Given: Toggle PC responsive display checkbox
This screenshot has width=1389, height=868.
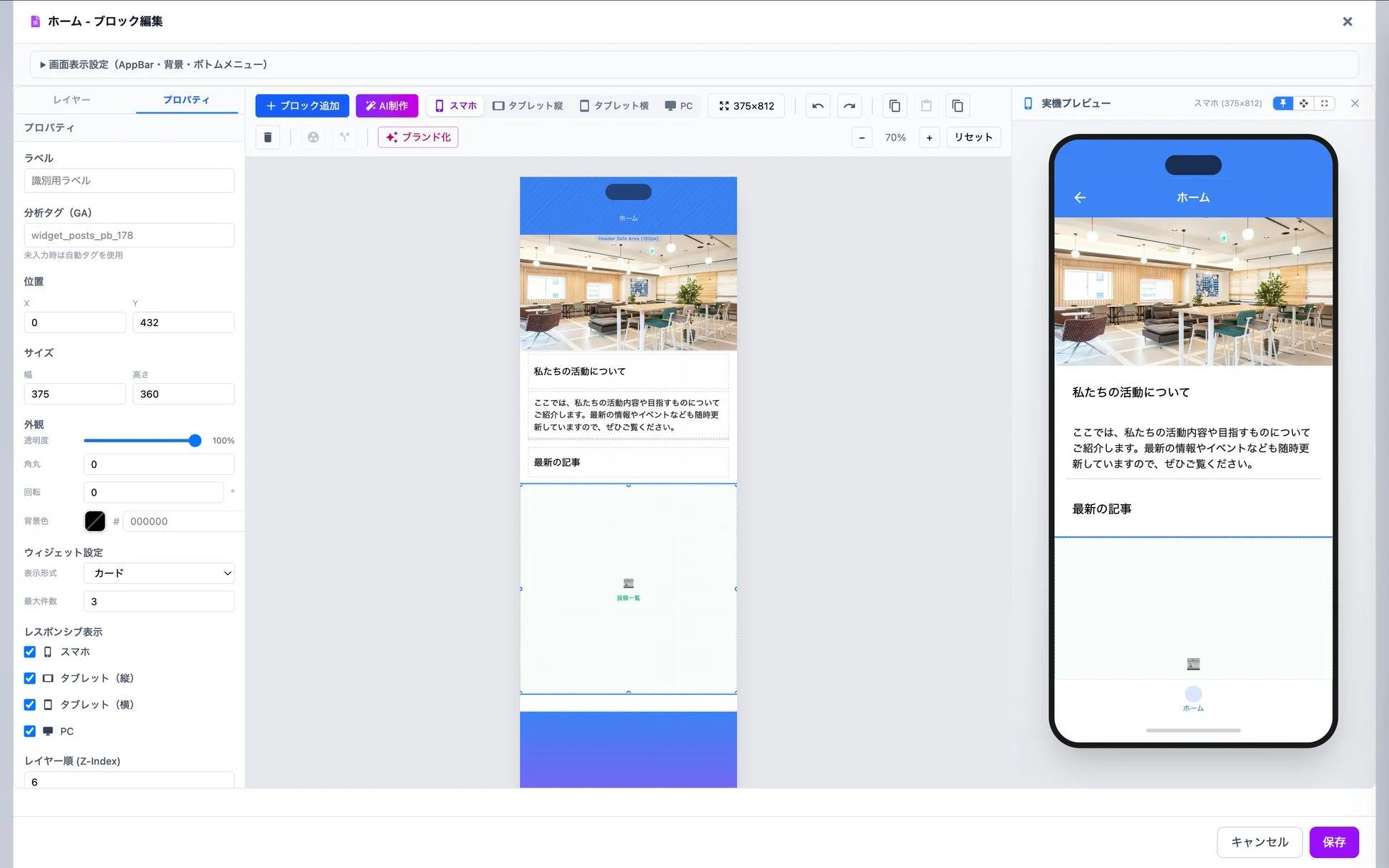Looking at the screenshot, I should click(x=30, y=731).
